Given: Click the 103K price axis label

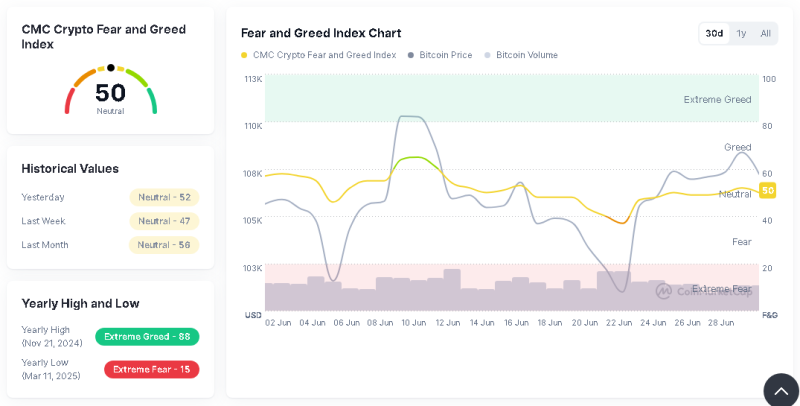Looking at the screenshot, I should (x=253, y=268).
